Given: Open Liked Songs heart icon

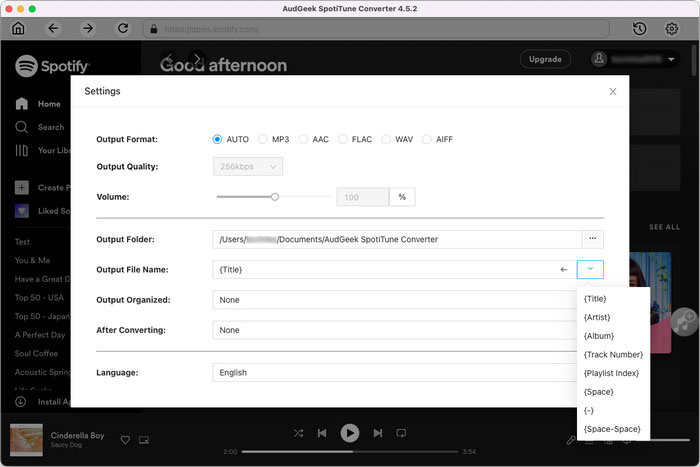Looking at the screenshot, I should tap(21, 211).
